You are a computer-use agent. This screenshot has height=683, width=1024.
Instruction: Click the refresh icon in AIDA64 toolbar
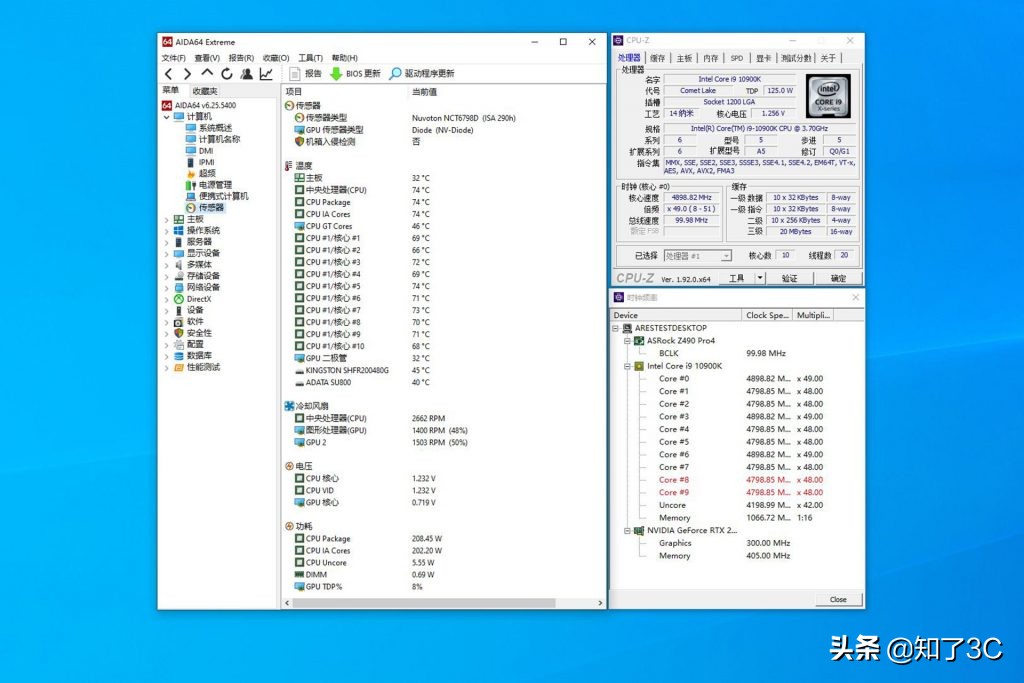click(227, 74)
